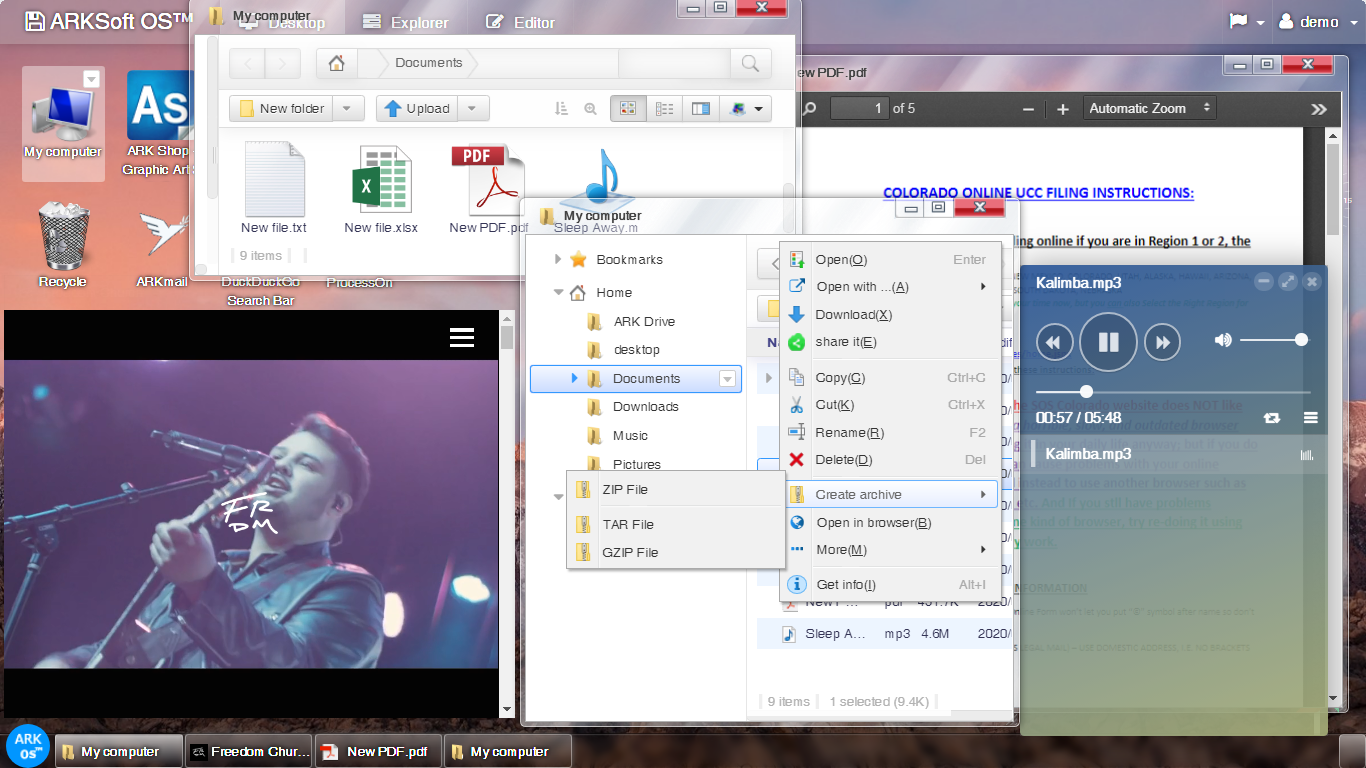
Task: Open COLORADO ONLINE UCC FILING INSTRUCTIONS link
Action: click(1038, 193)
